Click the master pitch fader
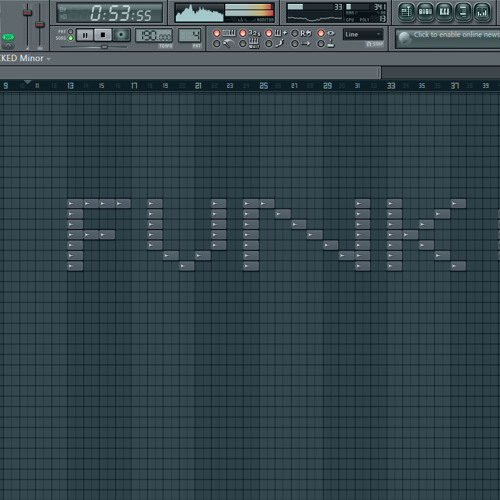500x500 pixels. point(40,24)
